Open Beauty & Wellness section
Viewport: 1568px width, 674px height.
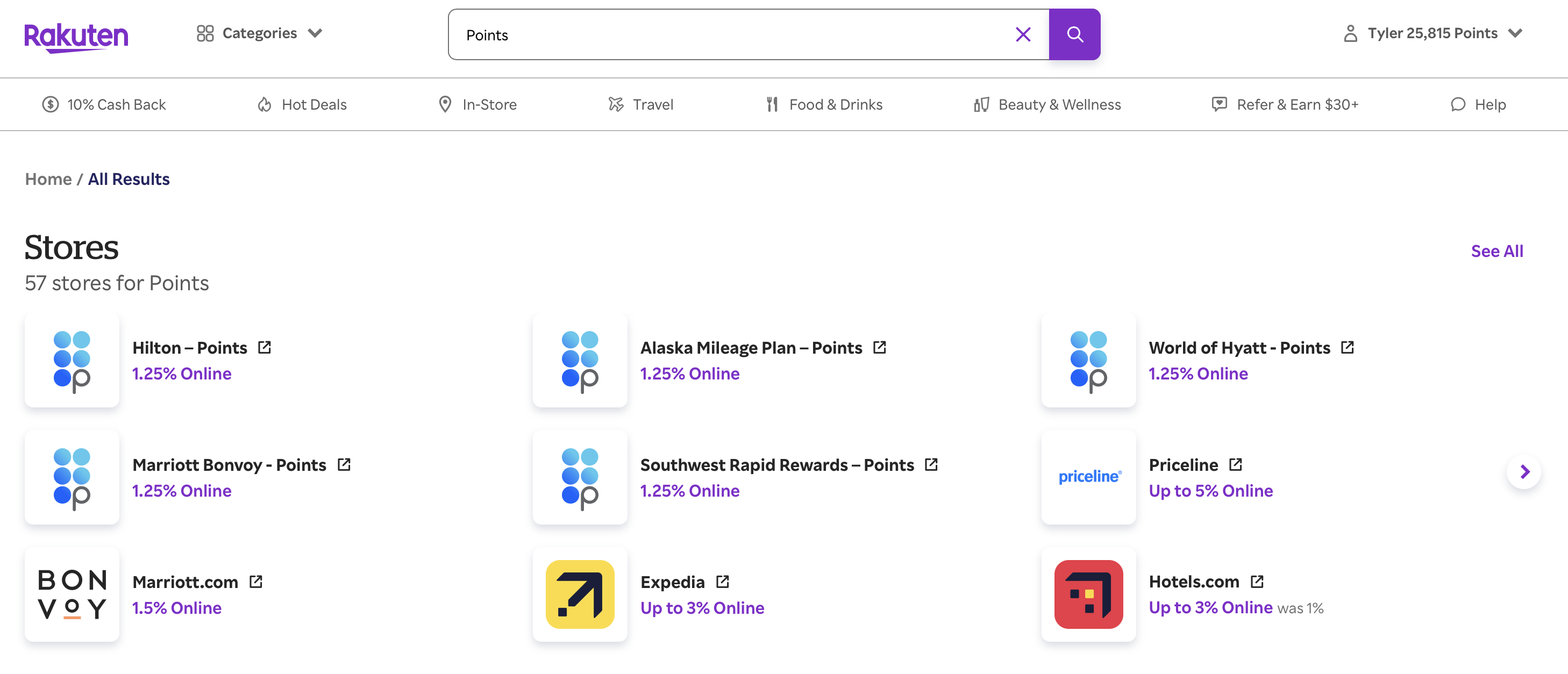[1047, 105]
